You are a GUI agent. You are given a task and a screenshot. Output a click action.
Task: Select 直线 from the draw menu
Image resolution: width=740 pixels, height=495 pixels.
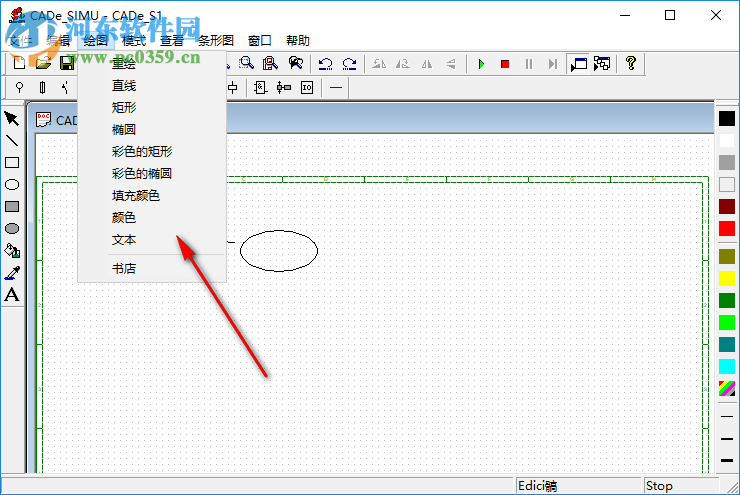(151, 86)
